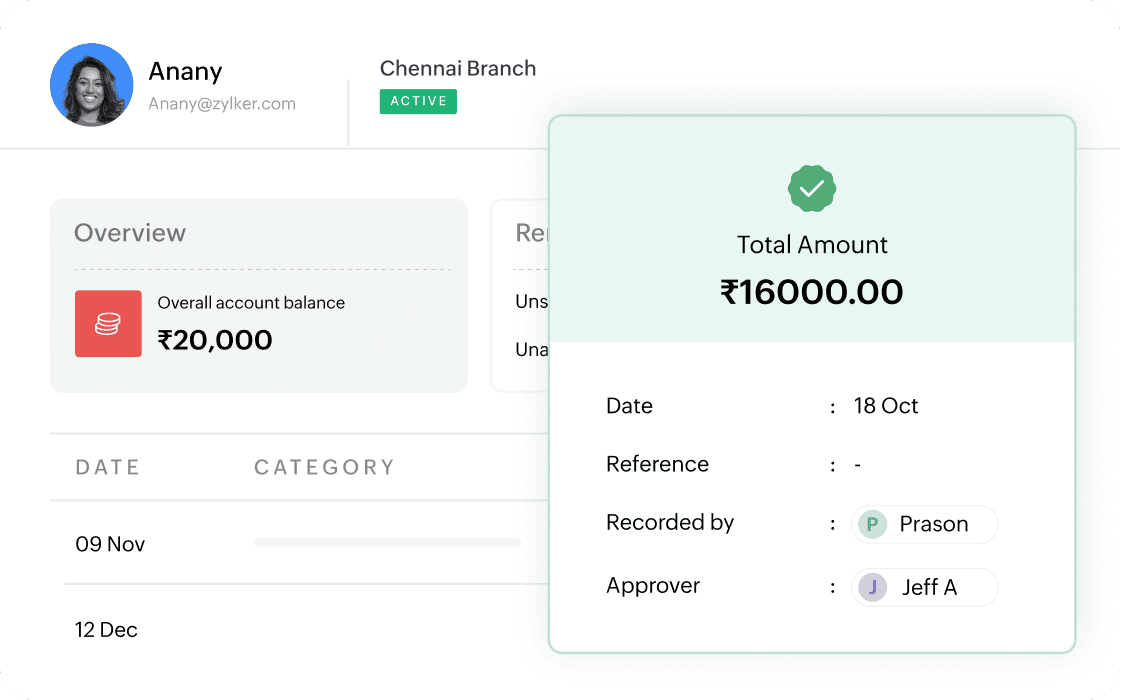Expand the CATEGORY column header
This screenshot has width=1121, height=700.
[324, 466]
